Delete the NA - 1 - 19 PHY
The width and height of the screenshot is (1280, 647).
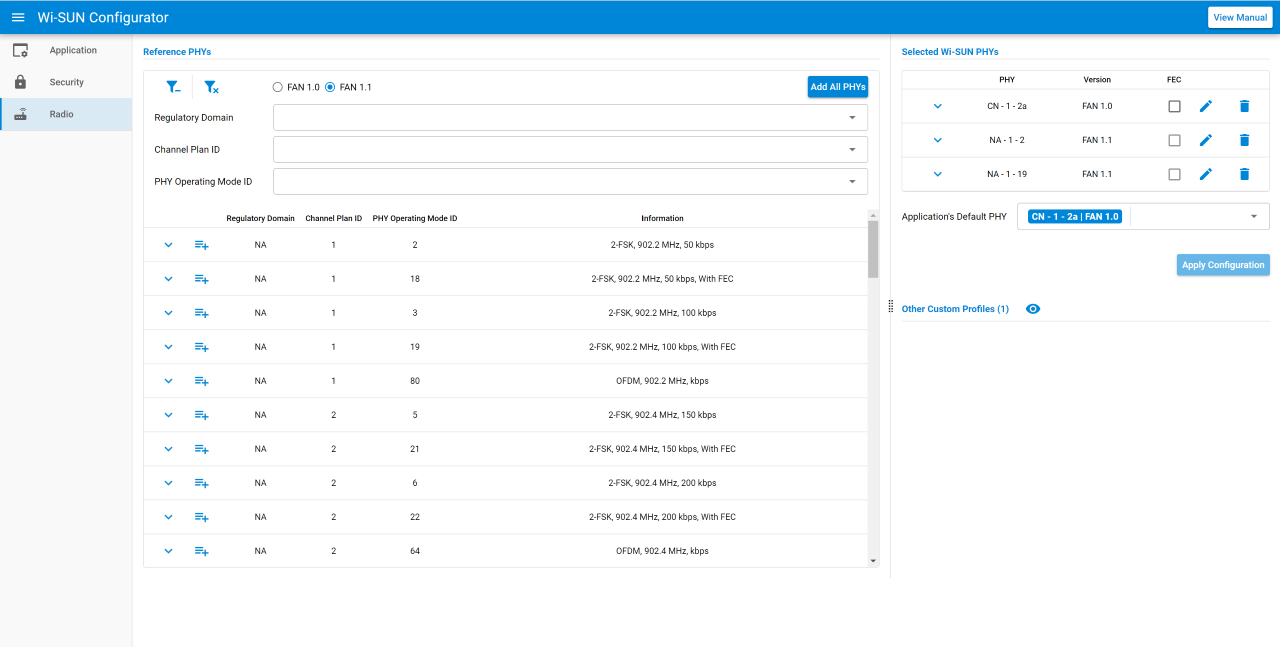pyautogui.click(x=1244, y=174)
